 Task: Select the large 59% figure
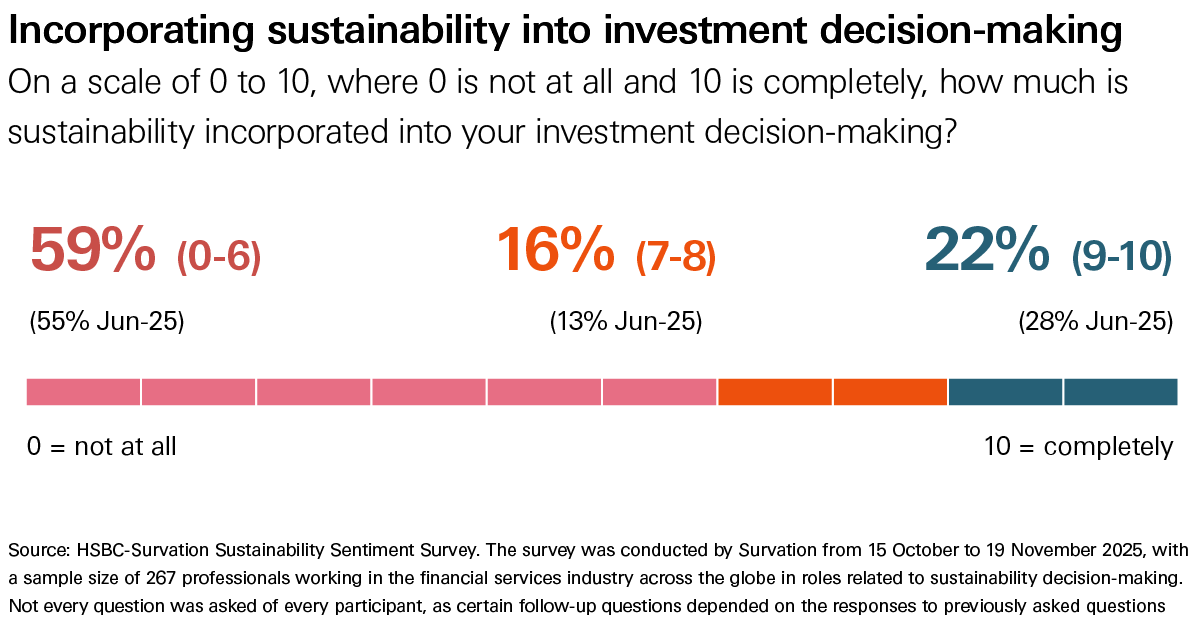[92, 250]
